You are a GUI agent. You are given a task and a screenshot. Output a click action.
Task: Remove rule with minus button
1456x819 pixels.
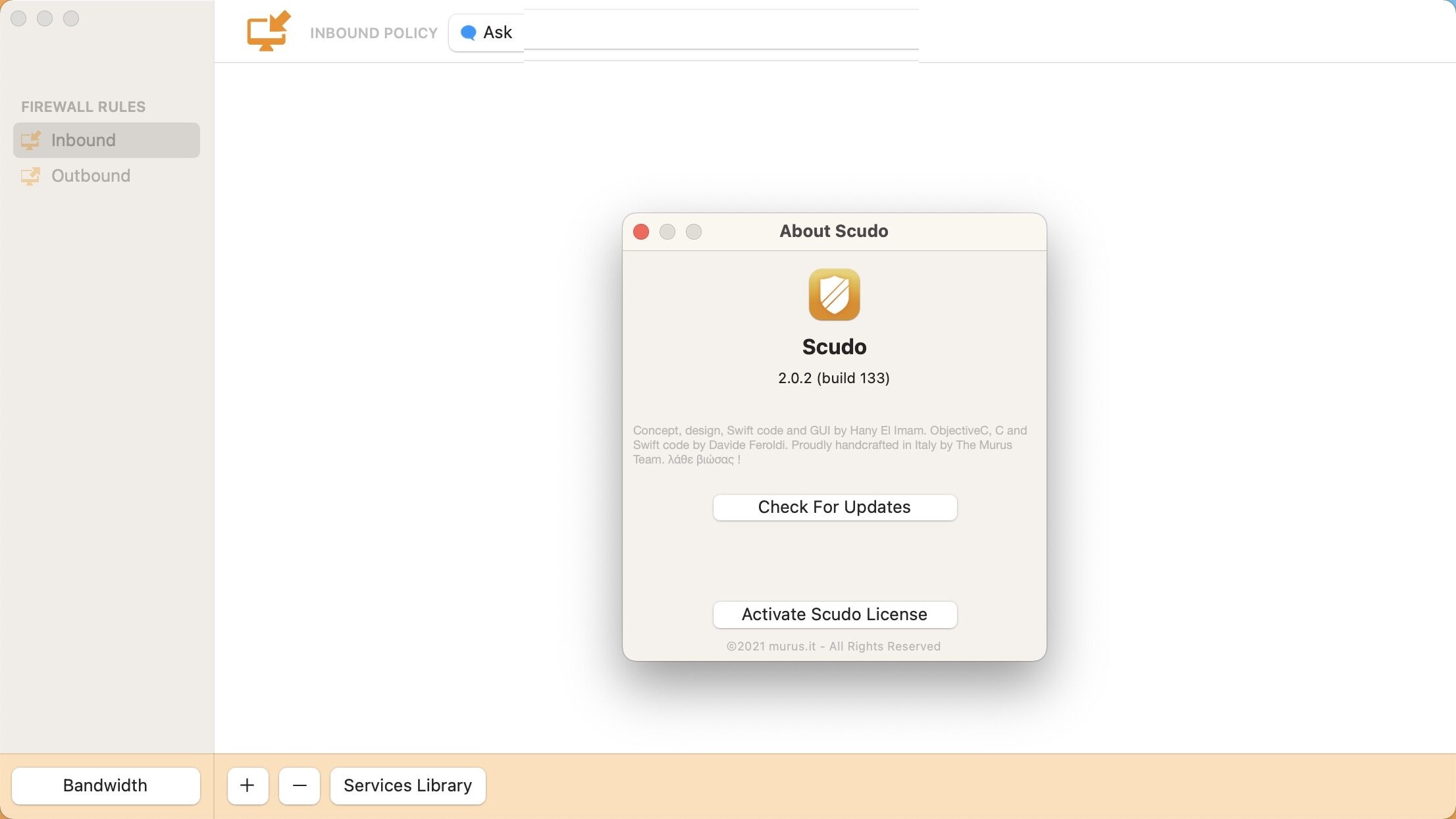pos(299,785)
